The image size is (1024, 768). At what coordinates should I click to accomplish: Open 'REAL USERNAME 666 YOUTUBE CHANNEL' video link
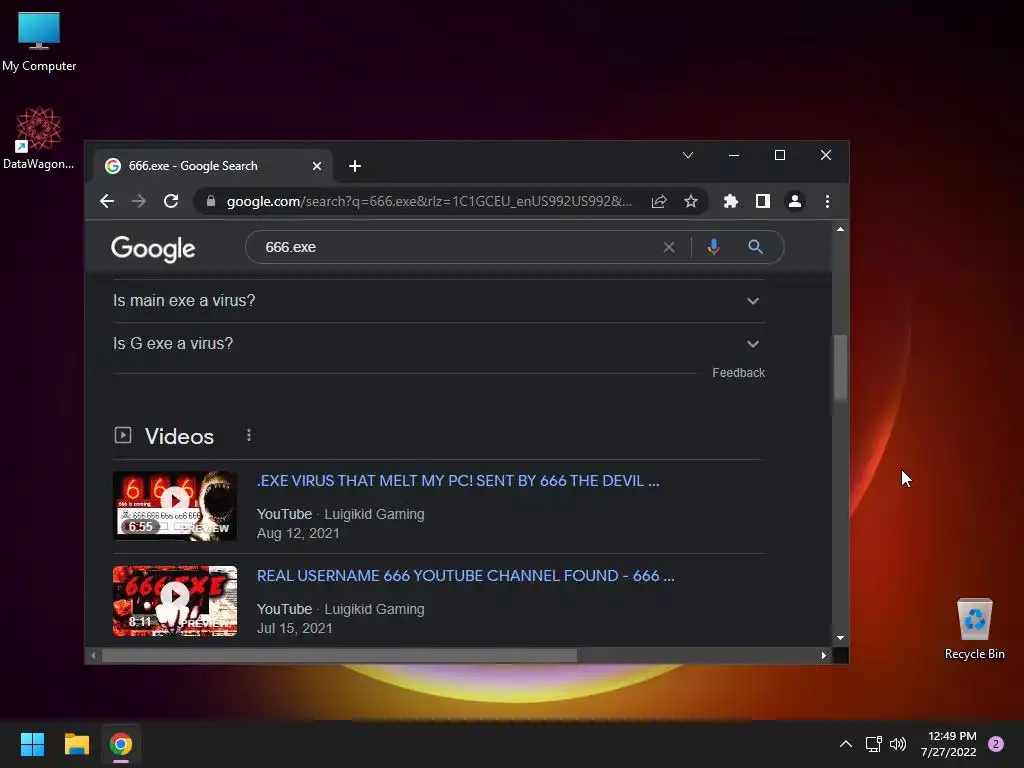coord(466,575)
